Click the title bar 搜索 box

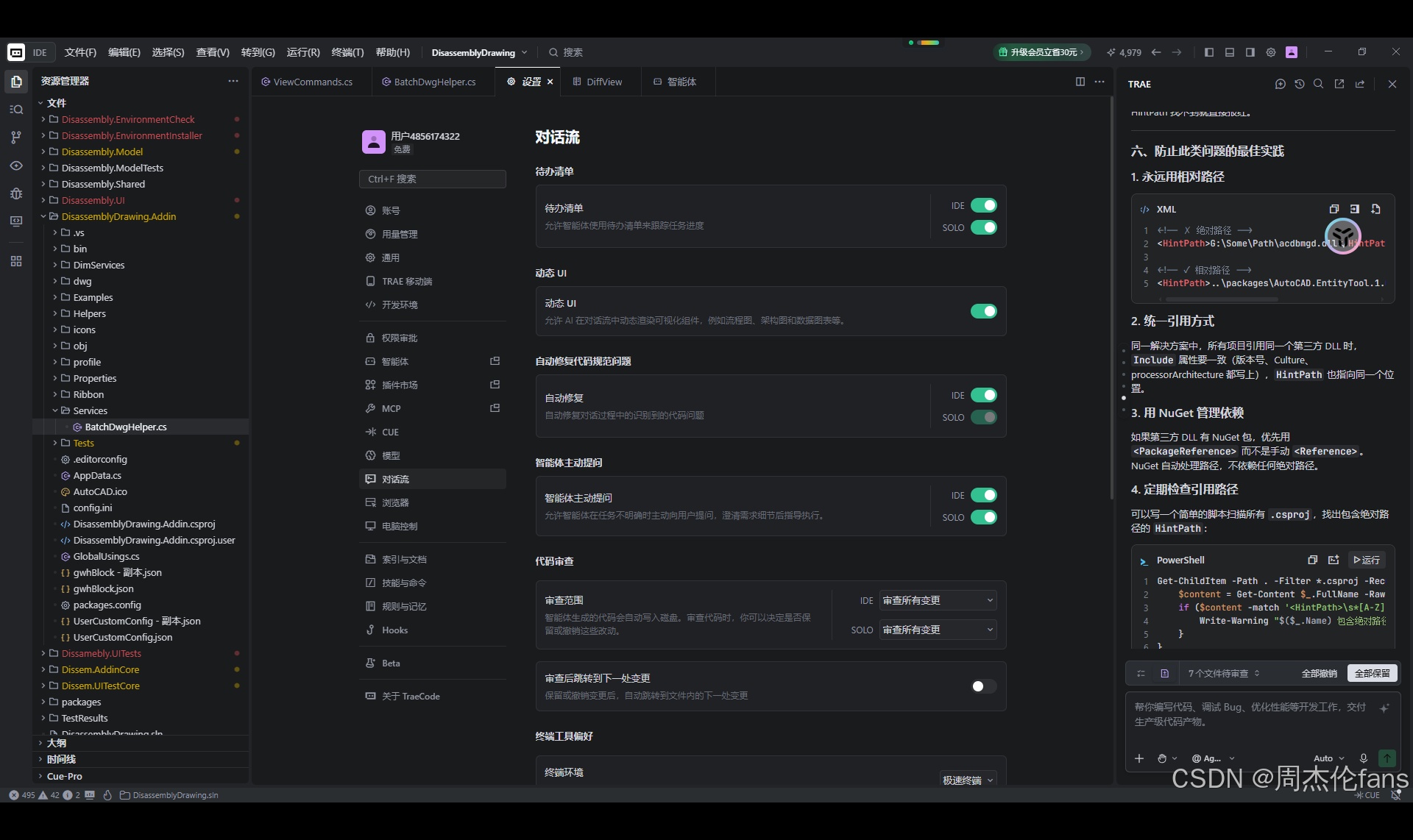(566, 52)
